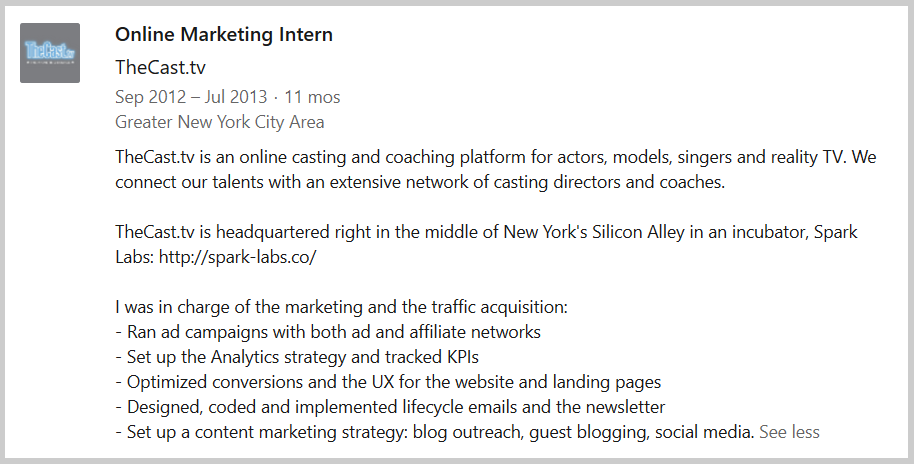Open the TheCast.tv company name link

[x=160, y=67]
